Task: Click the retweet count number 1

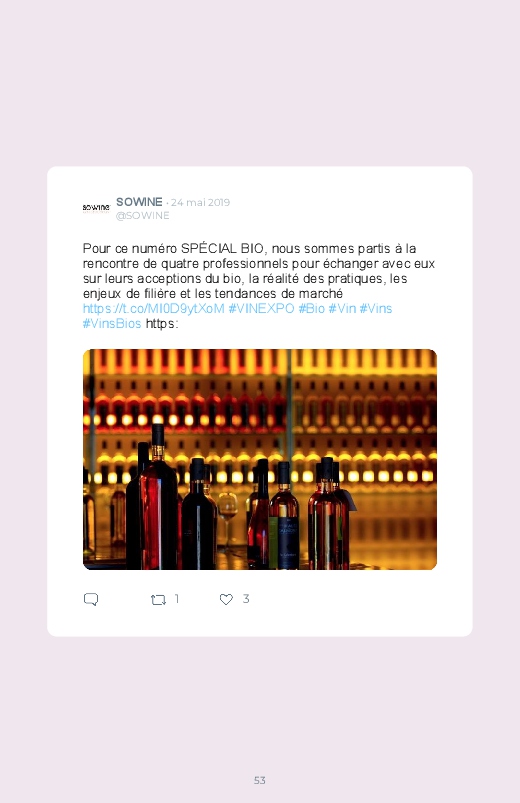Action: pos(177,599)
